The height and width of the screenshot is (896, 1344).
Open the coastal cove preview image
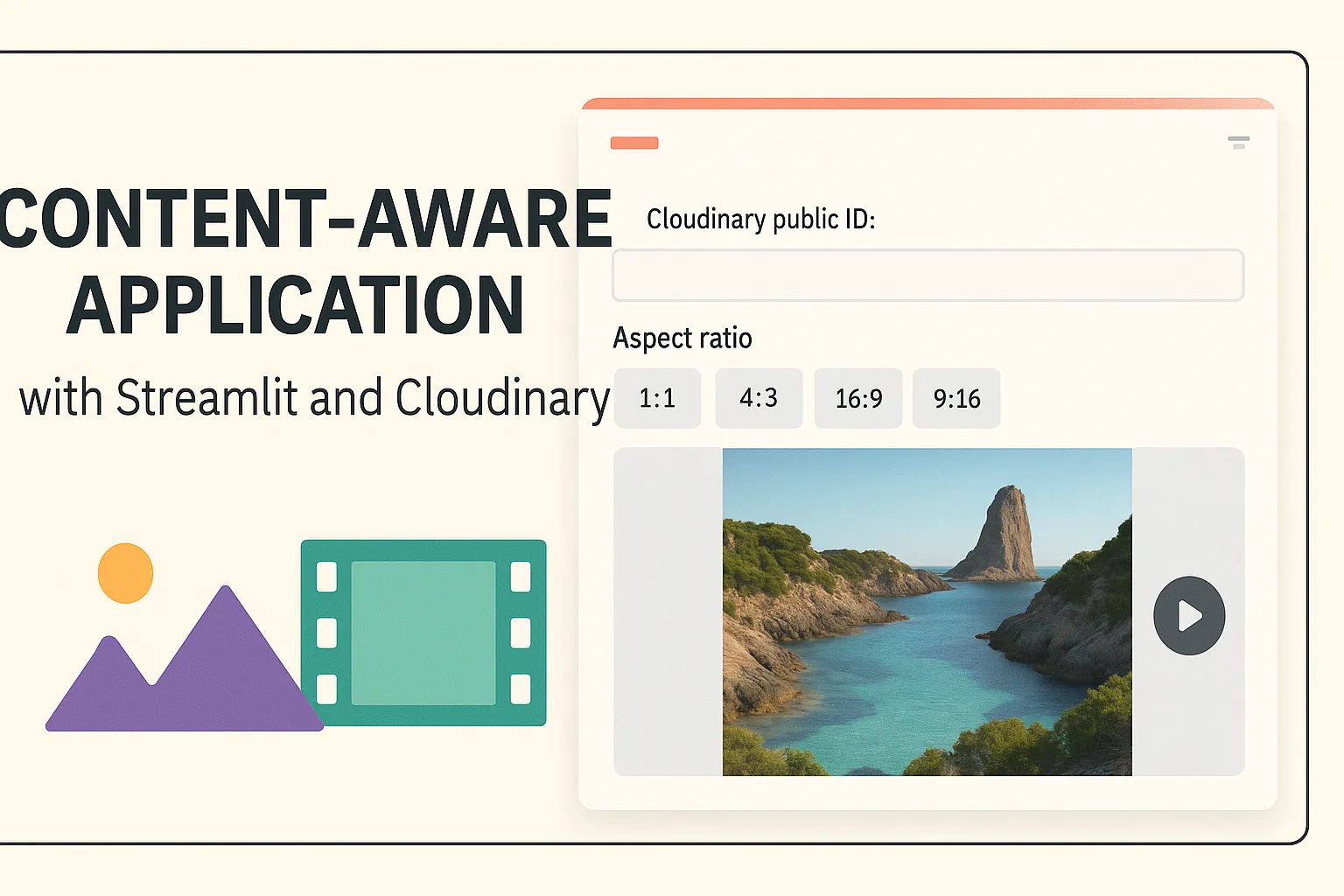927,612
